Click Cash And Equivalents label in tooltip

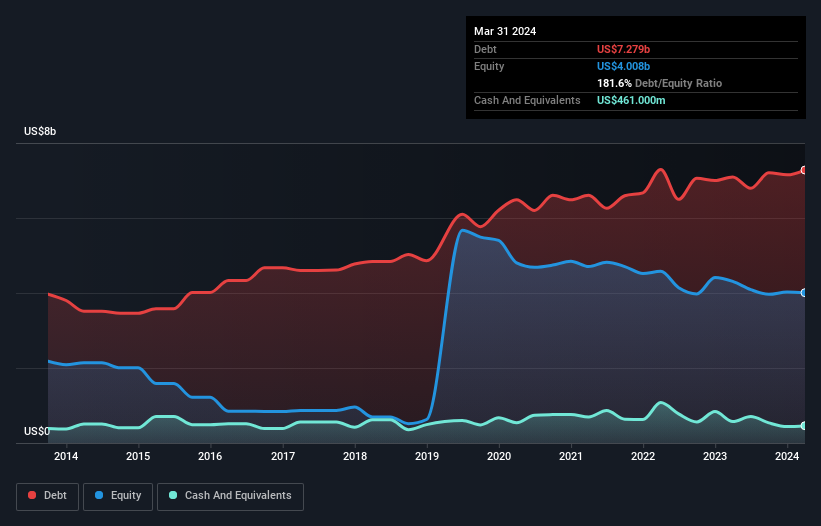(527, 100)
